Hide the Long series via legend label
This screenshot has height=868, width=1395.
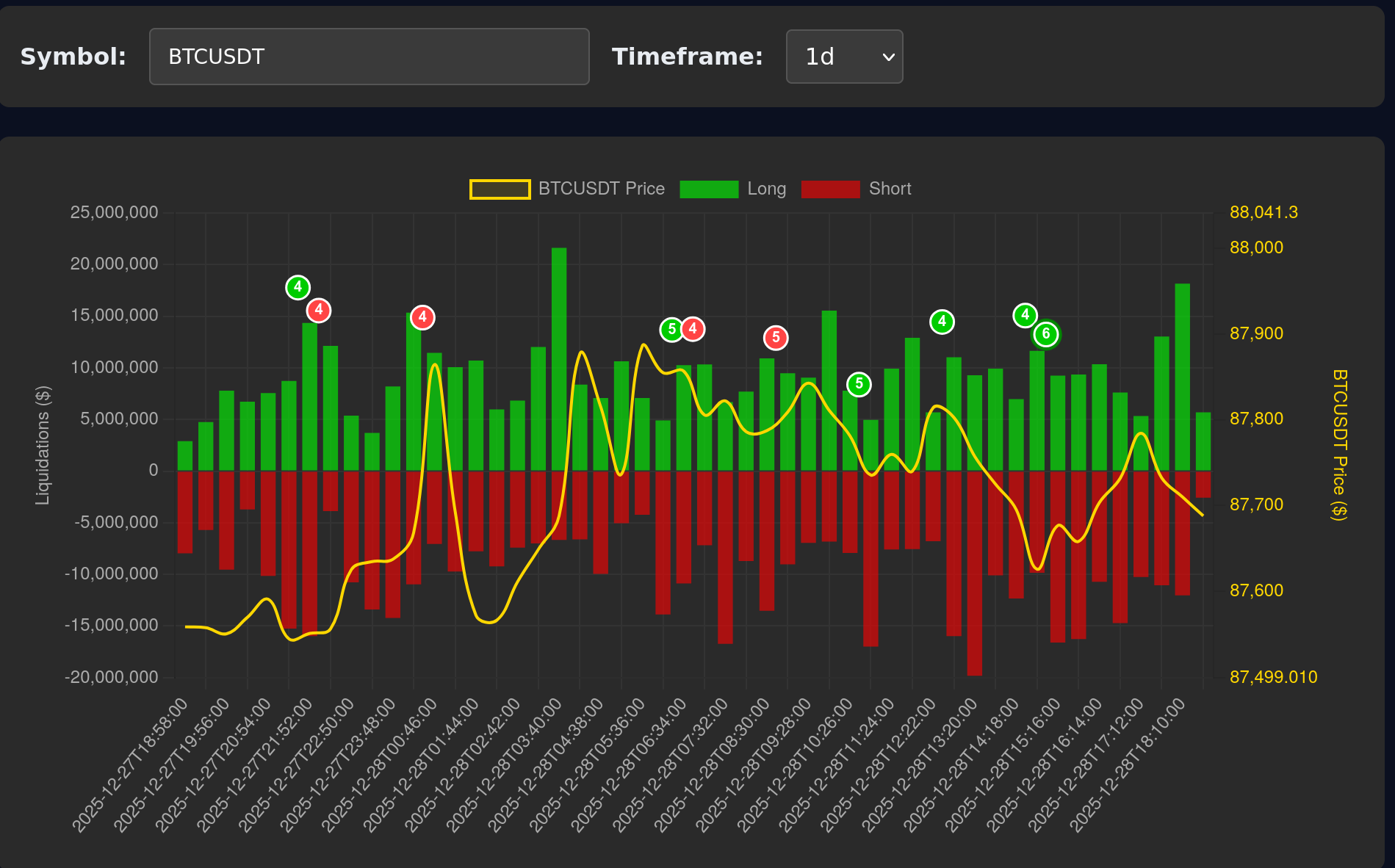[x=766, y=189]
